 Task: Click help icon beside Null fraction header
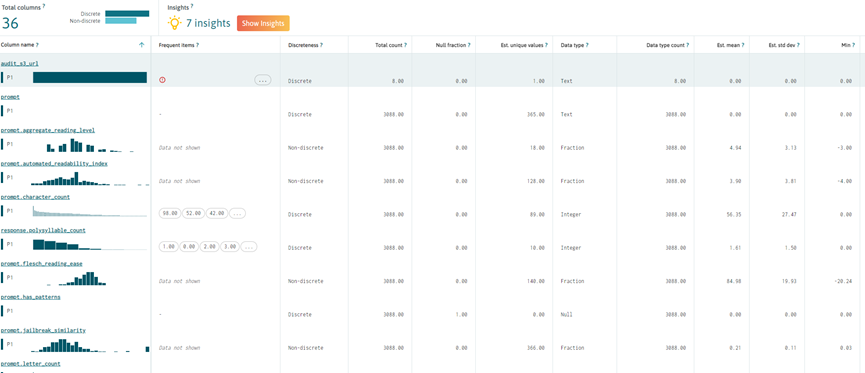(x=469, y=45)
